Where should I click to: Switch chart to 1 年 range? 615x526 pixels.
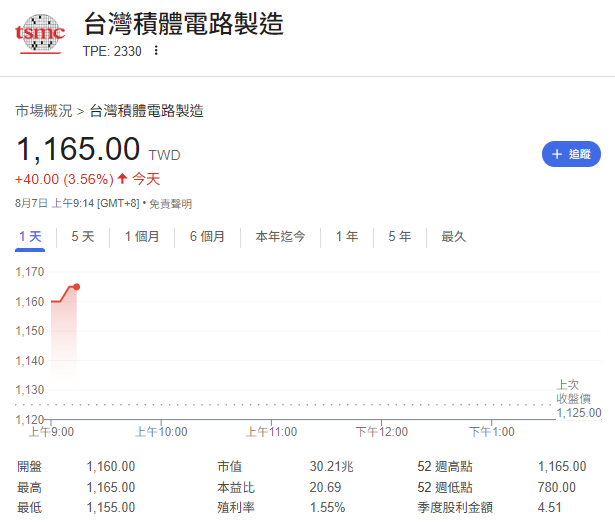(347, 237)
